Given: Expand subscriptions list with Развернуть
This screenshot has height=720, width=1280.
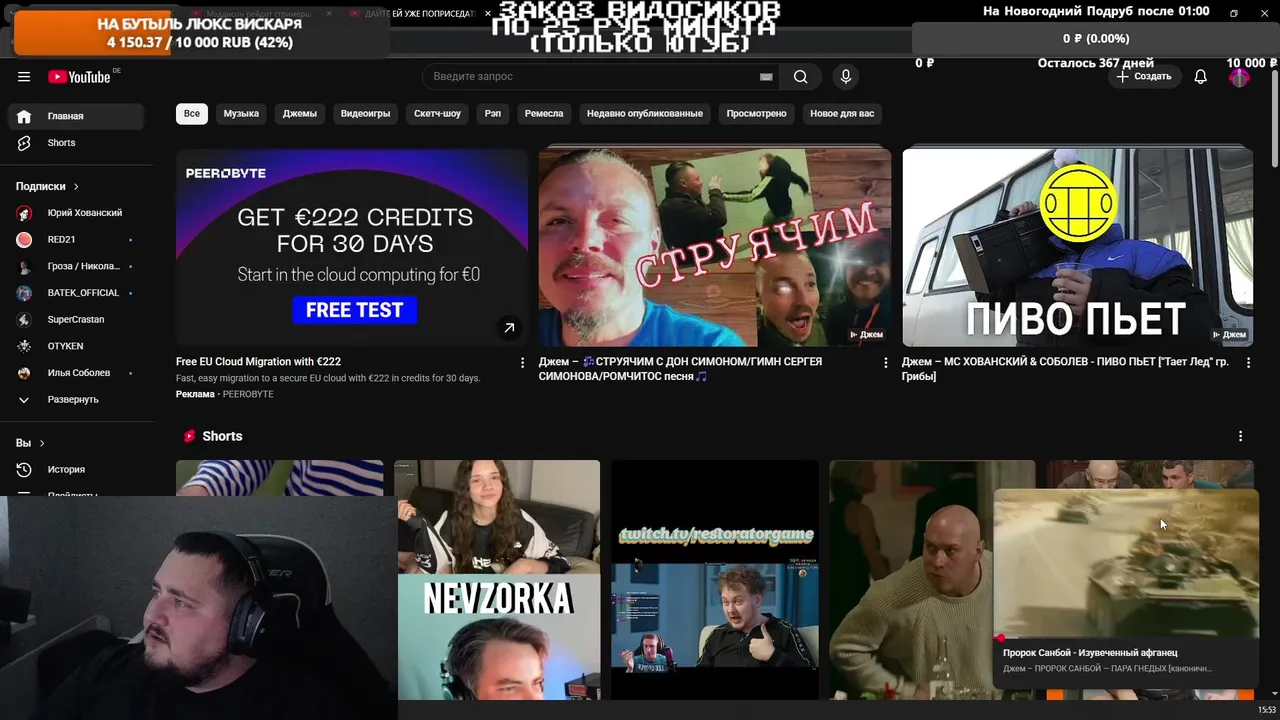Looking at the screenshot, I should 76,400.
